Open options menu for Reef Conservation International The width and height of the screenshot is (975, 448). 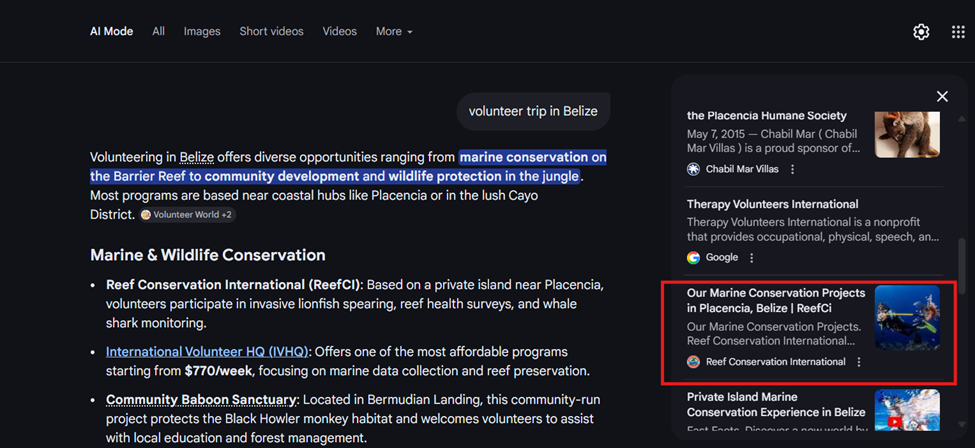[859, 362]
